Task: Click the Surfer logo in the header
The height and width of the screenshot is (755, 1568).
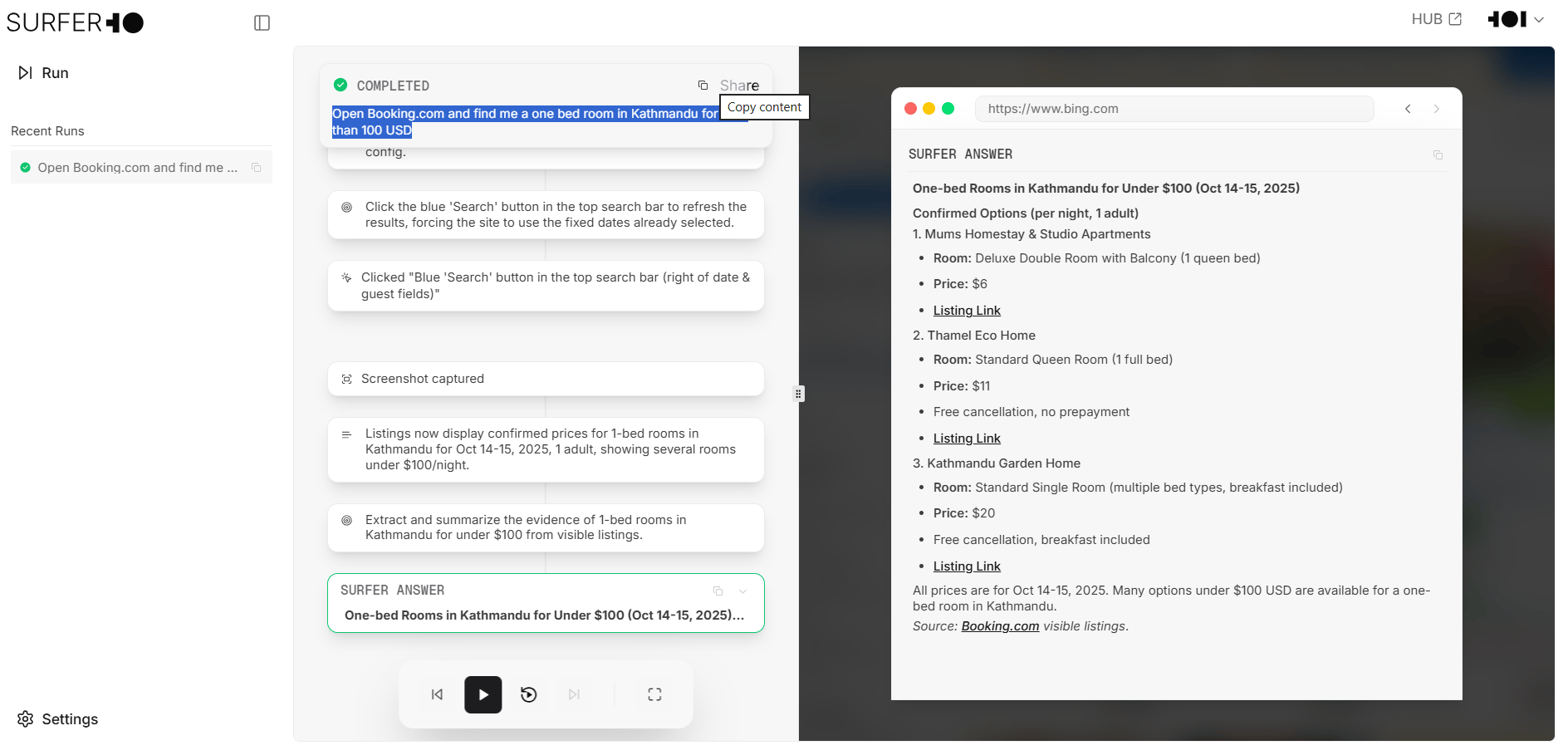Action: click(75, 22)
